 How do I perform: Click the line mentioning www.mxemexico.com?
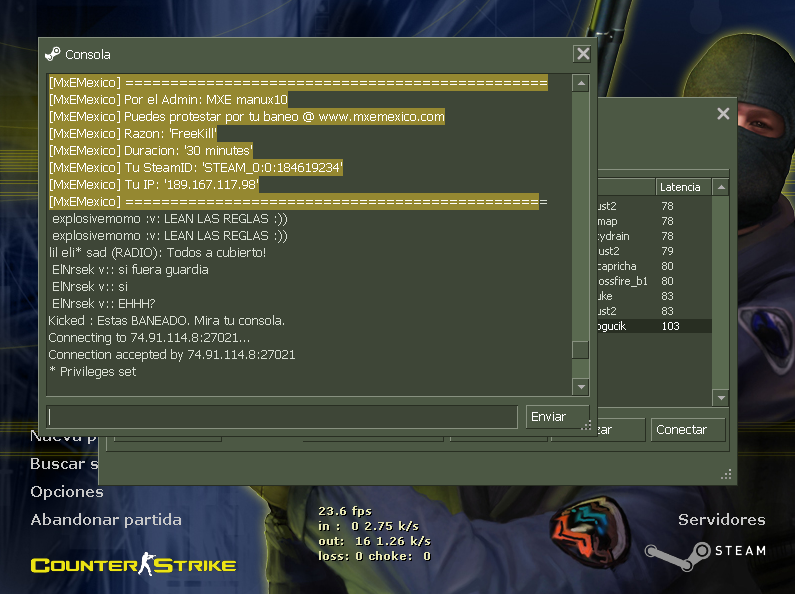click(x=247, y=117)
